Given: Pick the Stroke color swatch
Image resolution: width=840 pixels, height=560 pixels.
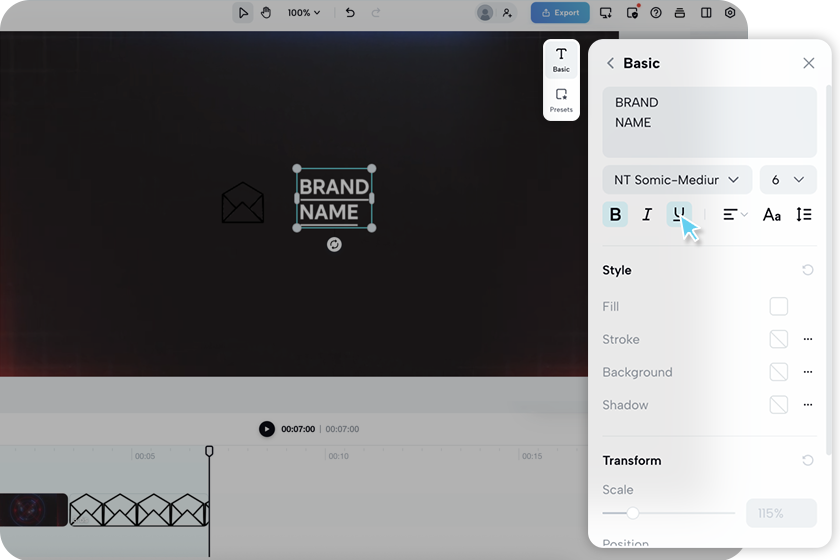Looking at the screenshot, I should (778, 339).
